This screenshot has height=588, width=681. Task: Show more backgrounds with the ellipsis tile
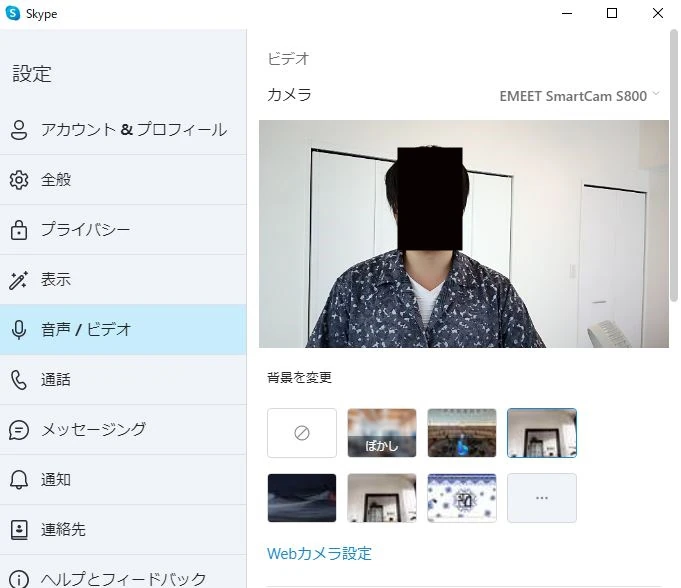(x=542, y=498)
